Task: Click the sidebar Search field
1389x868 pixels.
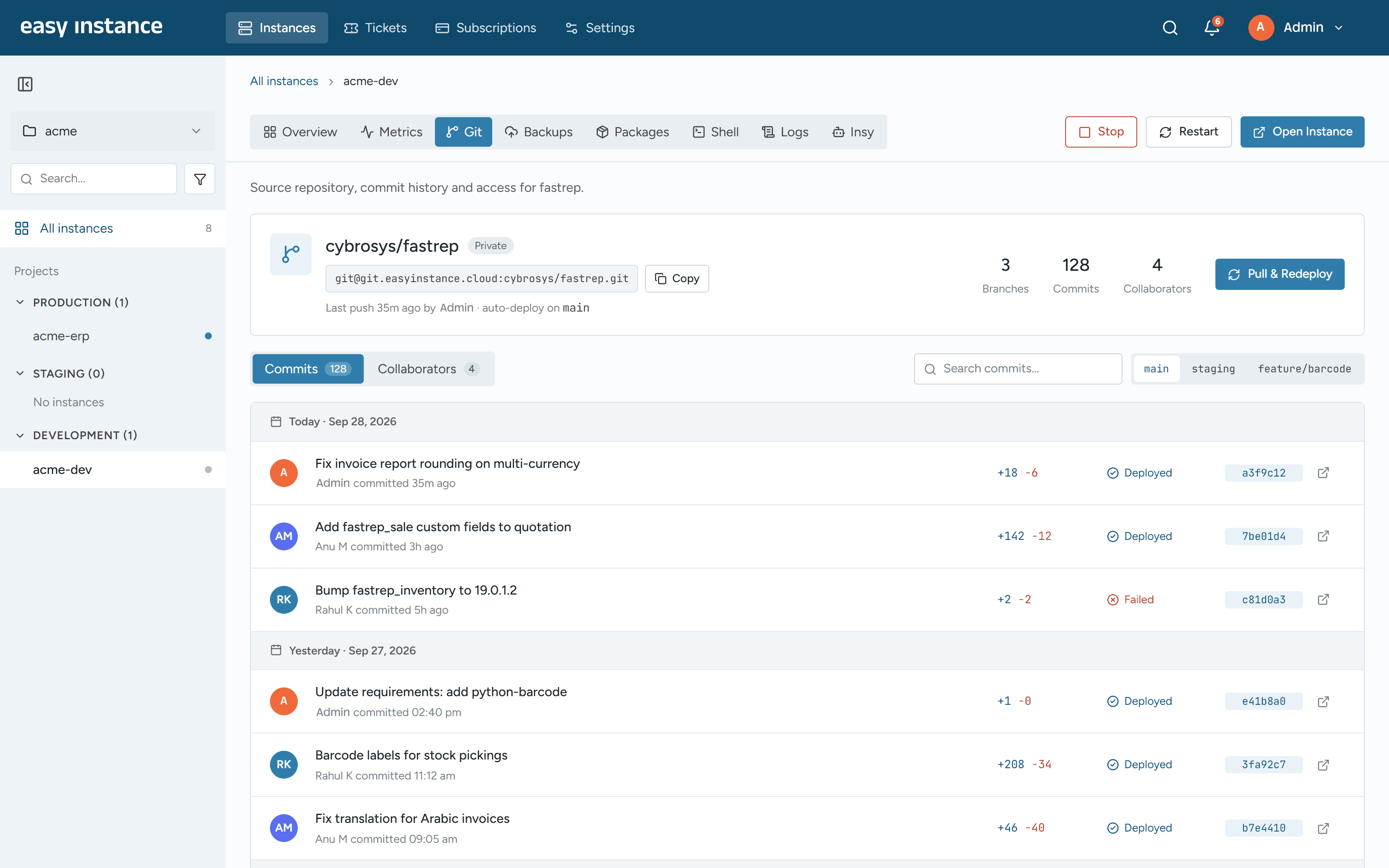Action: (94, 178)
